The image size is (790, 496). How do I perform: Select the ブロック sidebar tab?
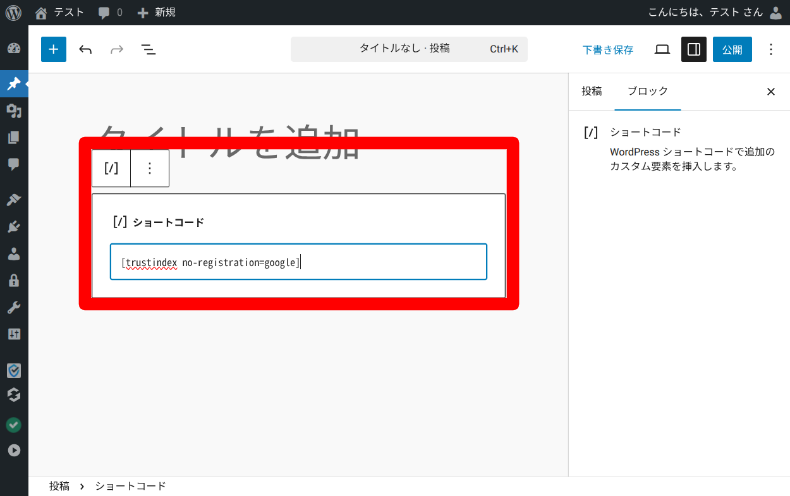coord(647,91)
